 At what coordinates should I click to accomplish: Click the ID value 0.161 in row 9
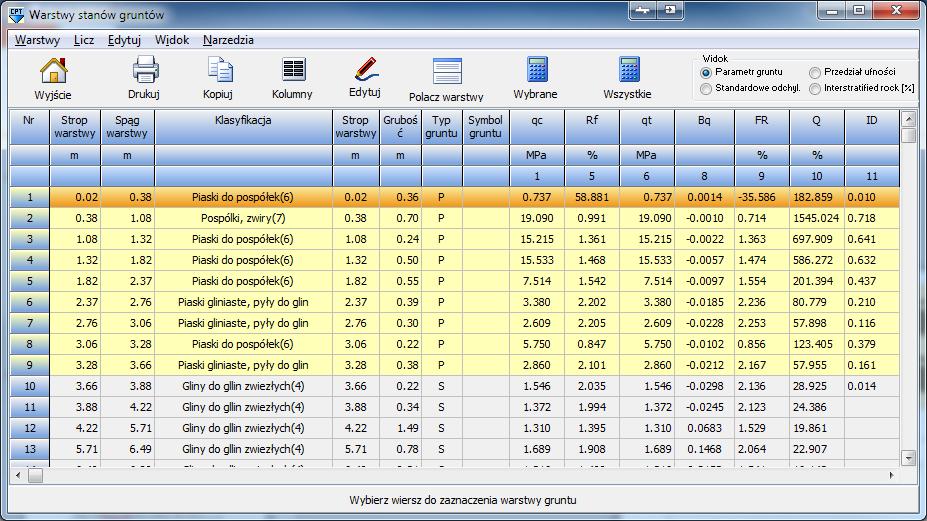coord(871,365)
